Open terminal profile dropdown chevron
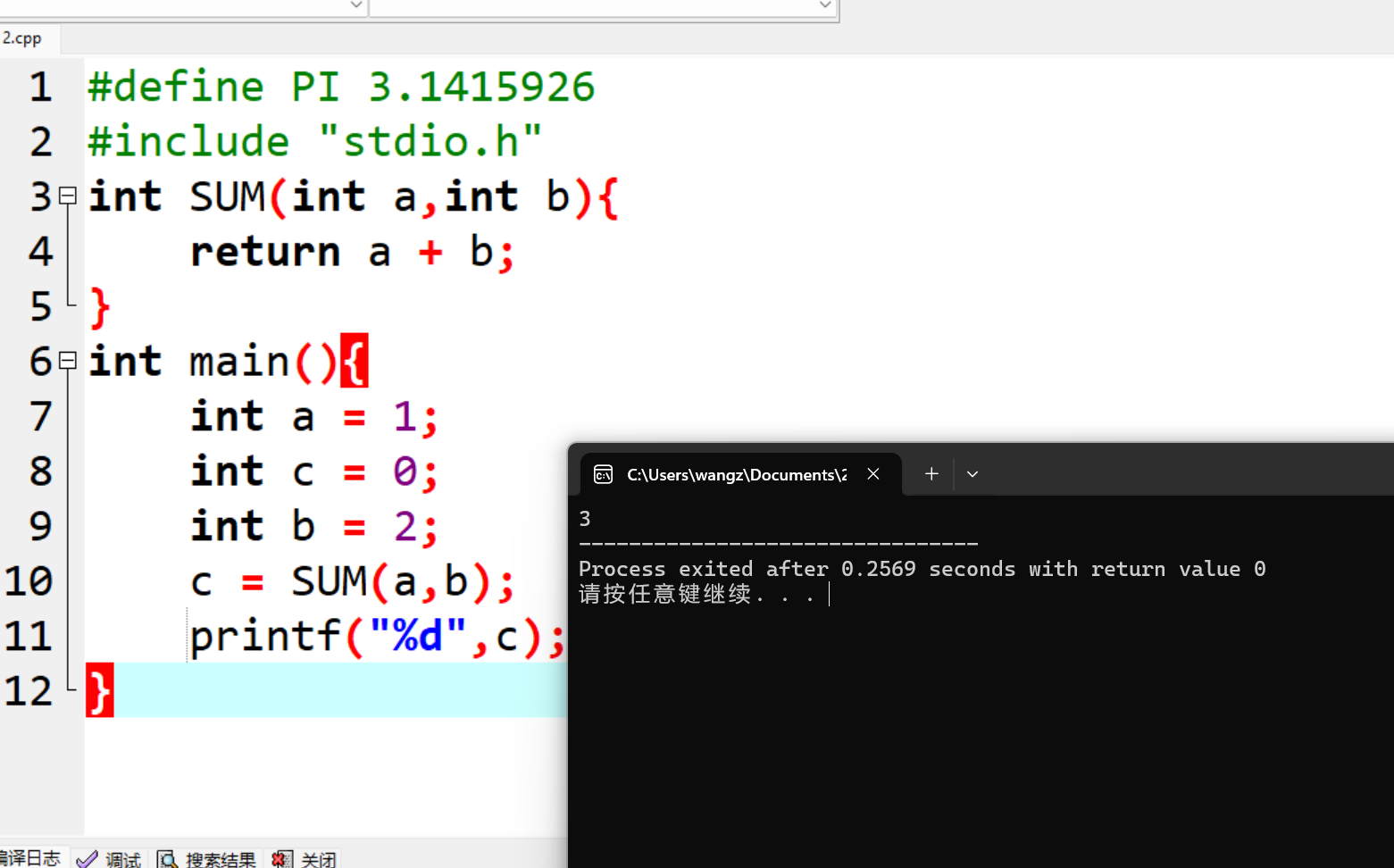The height and width of the screenshot is (868, 1394). pyautogui.click(x=972, y=474)
